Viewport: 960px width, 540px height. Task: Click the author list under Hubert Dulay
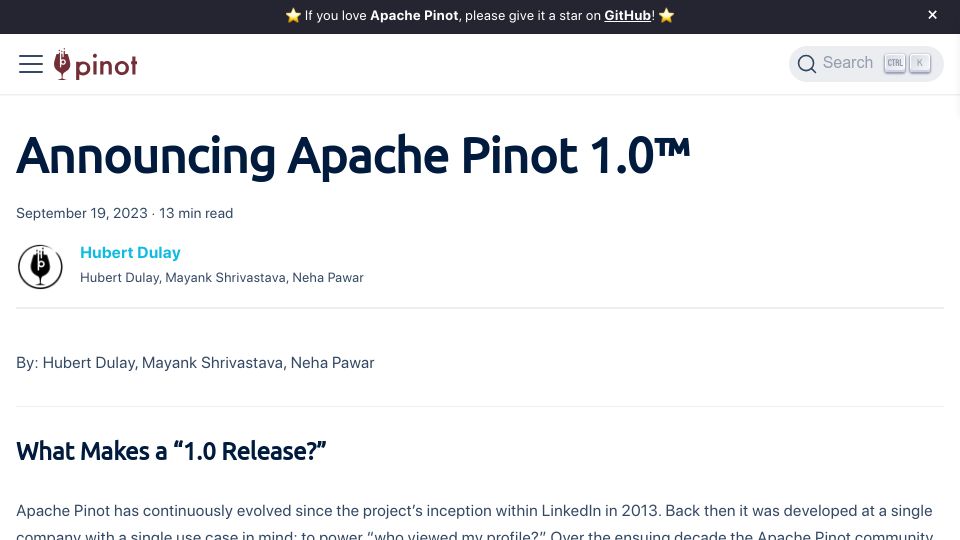click(222, 277)
